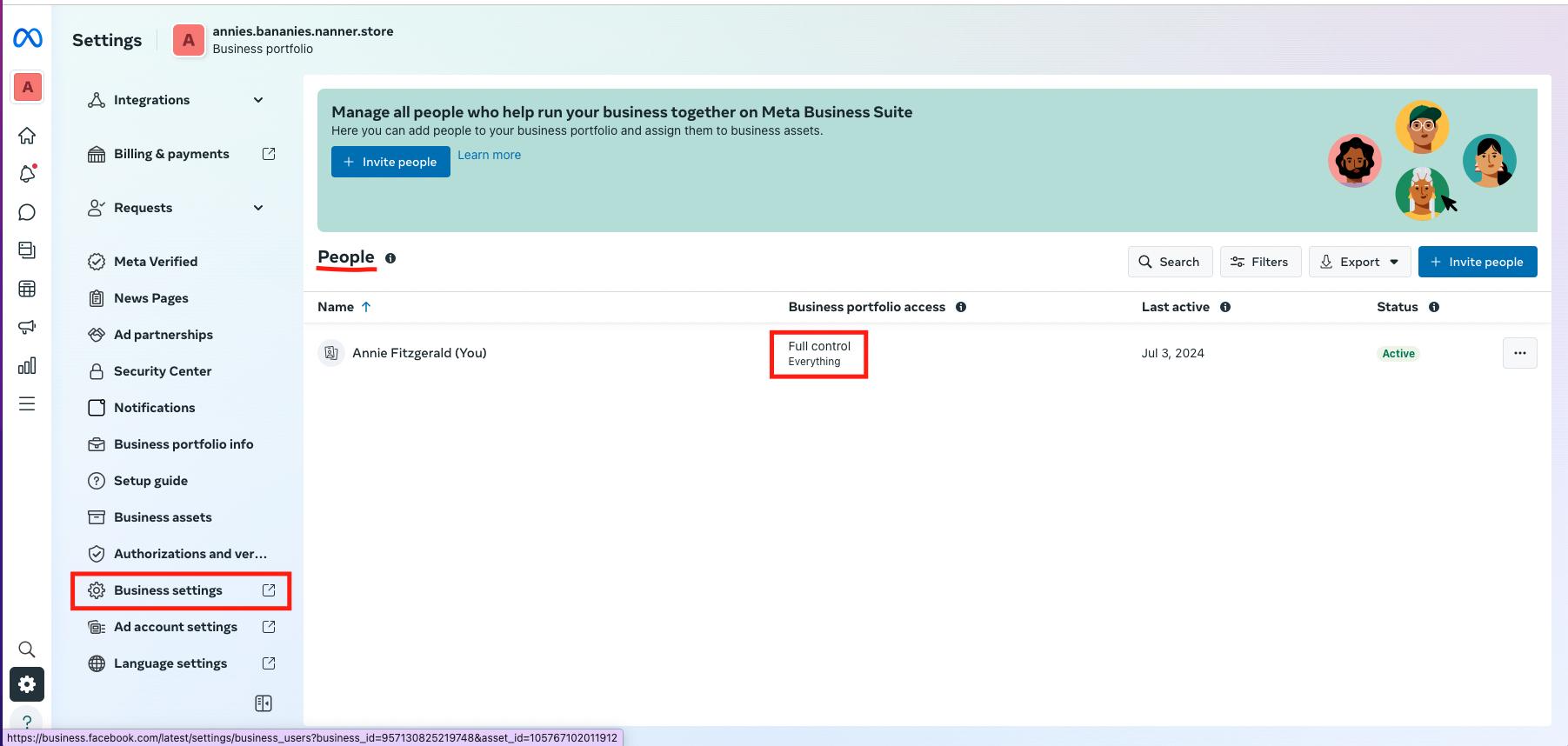The height and width of the screenshot is (746, 1568).
Task: Click the Search magnifier in left rail
Action: tap(27, 649)
